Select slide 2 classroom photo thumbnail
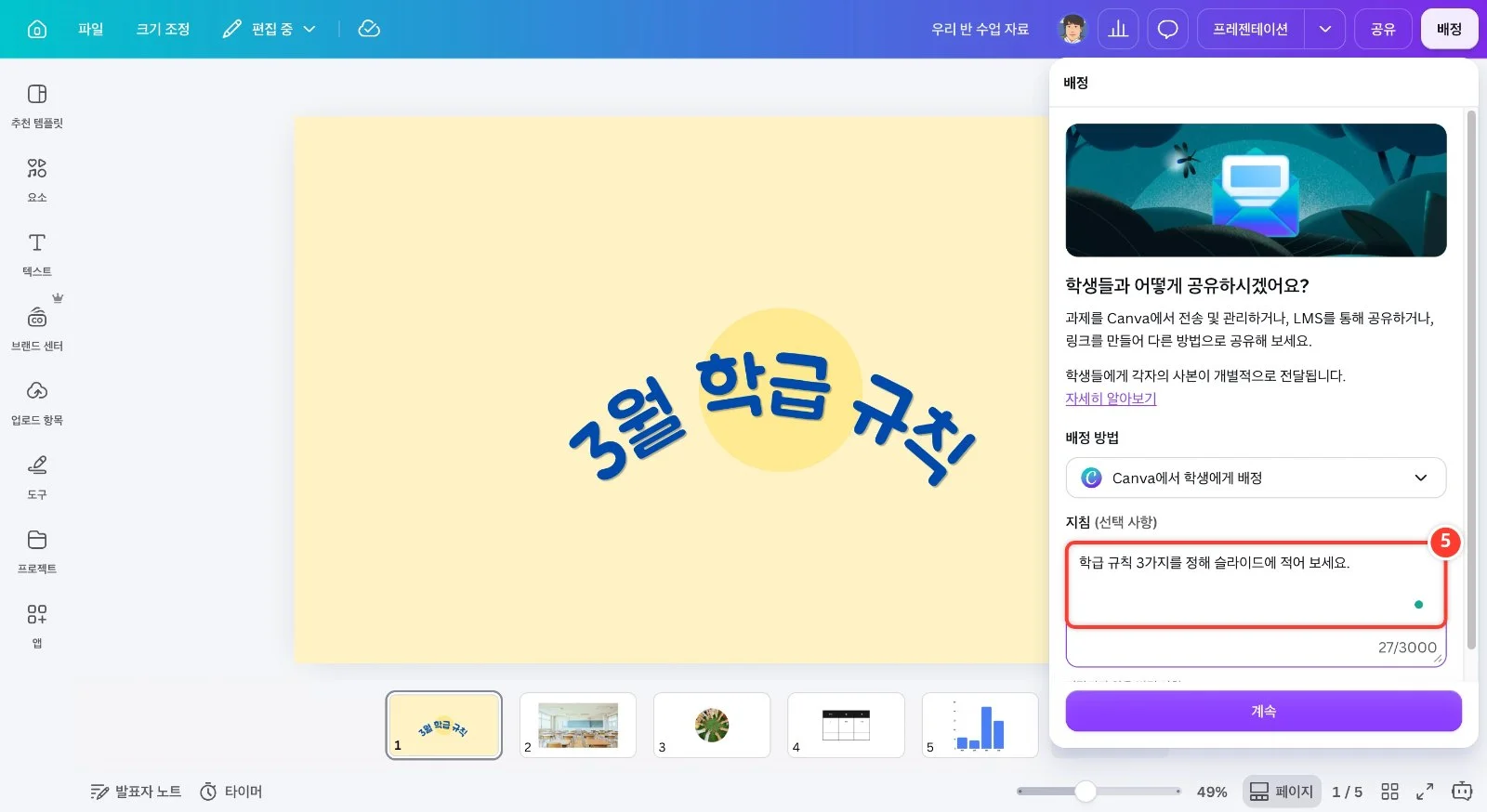Viewport: 1487px width, 812px height. [x=578, y=725]
